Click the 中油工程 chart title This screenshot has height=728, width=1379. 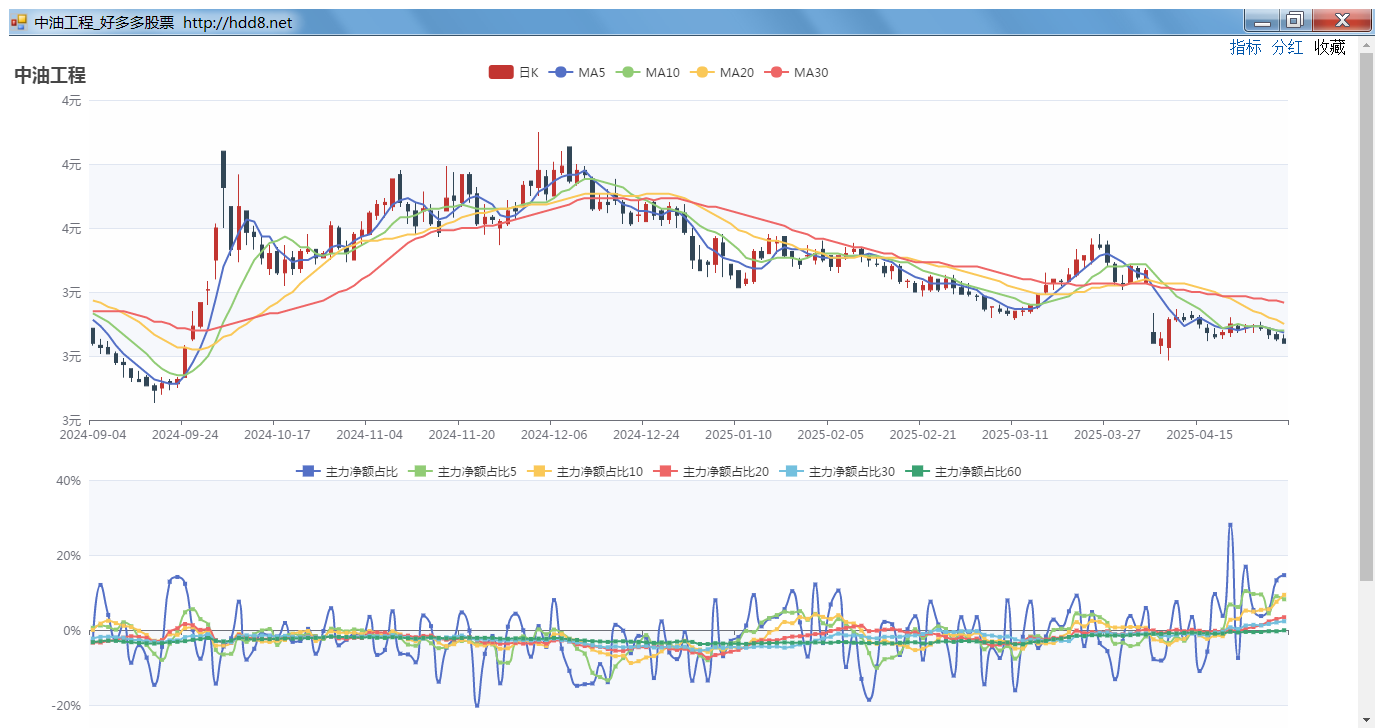coord(50,75)
